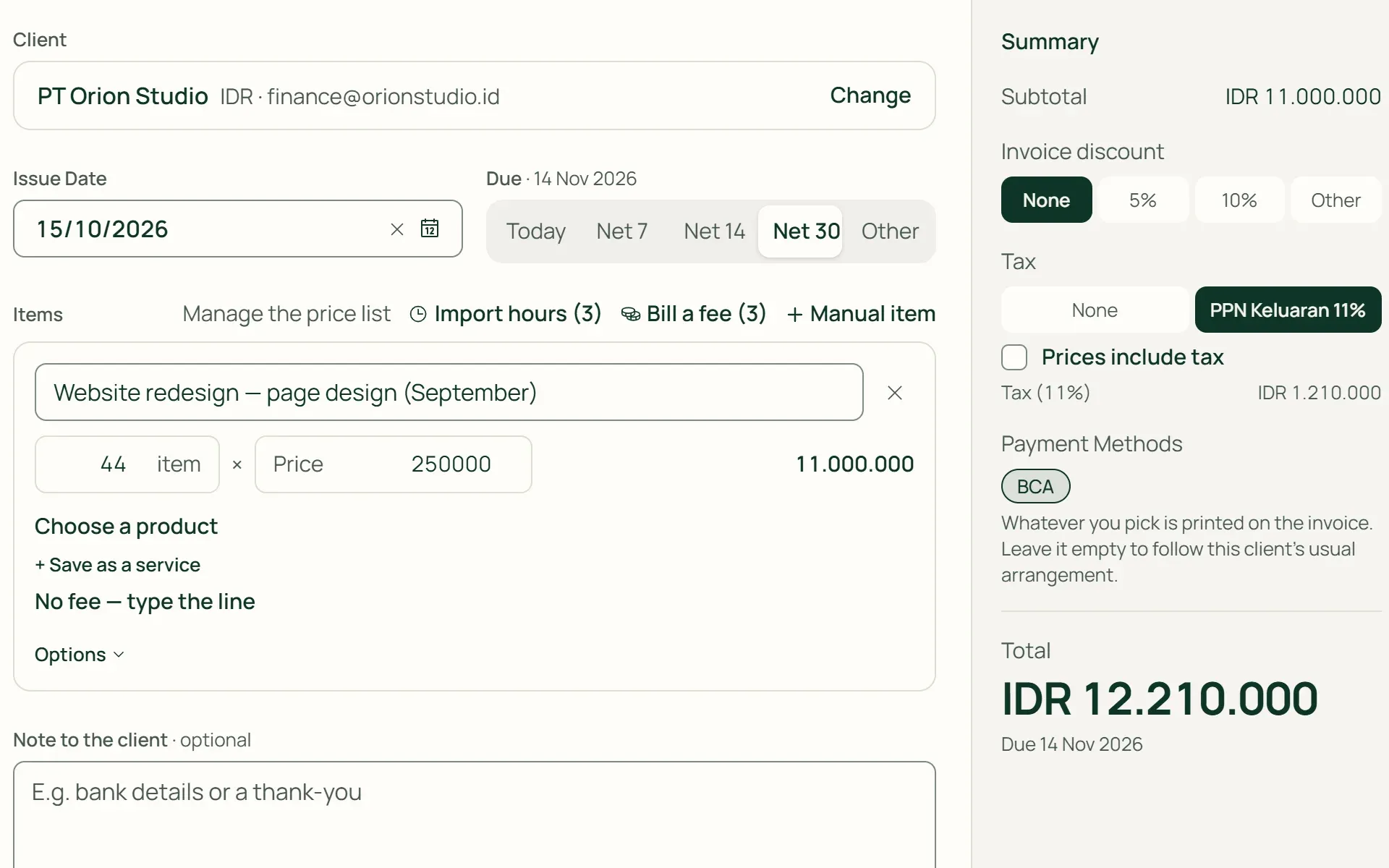This screenshot has height=868, width=1389.
Task: Set Tax to None
Action: [1095, 310]
